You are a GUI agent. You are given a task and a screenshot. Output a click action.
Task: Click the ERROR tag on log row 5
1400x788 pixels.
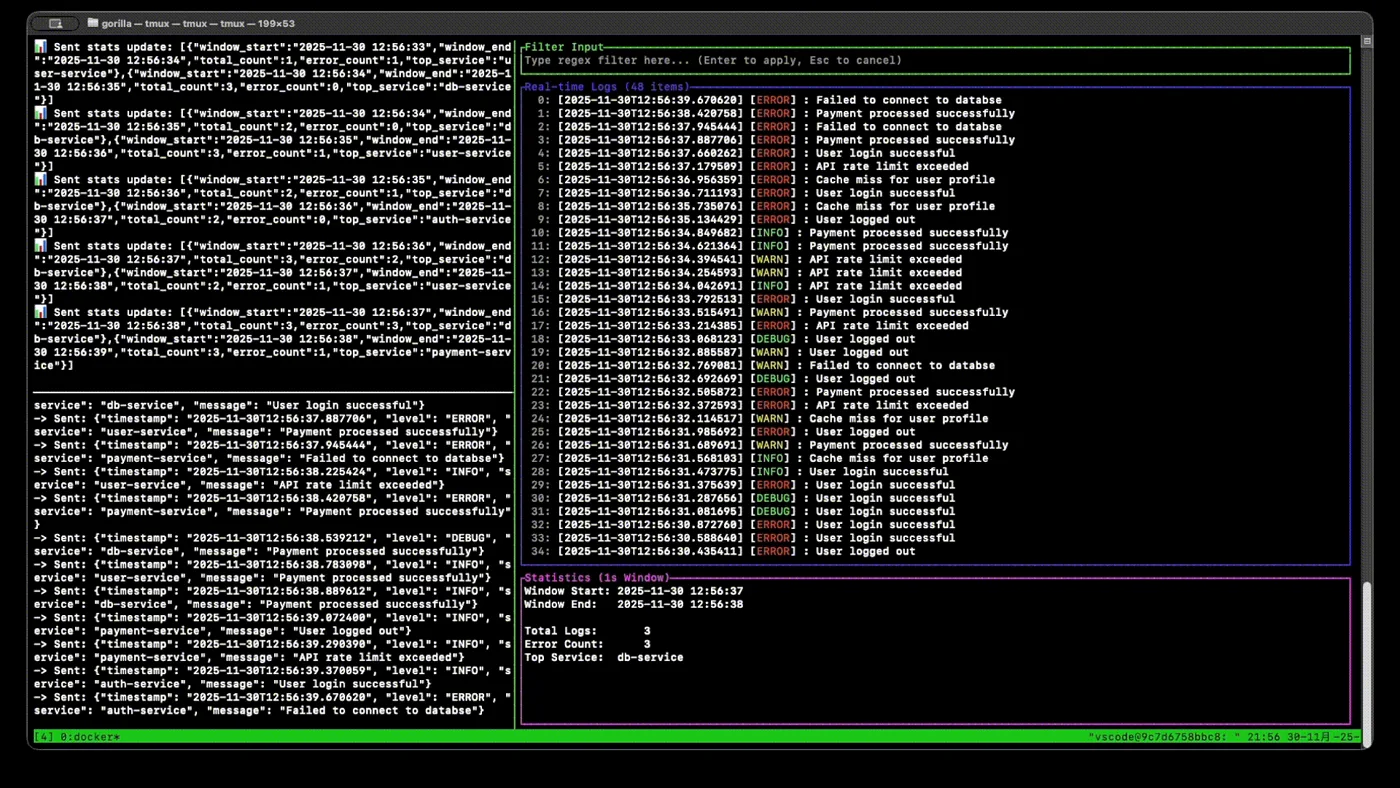[775, 166]
